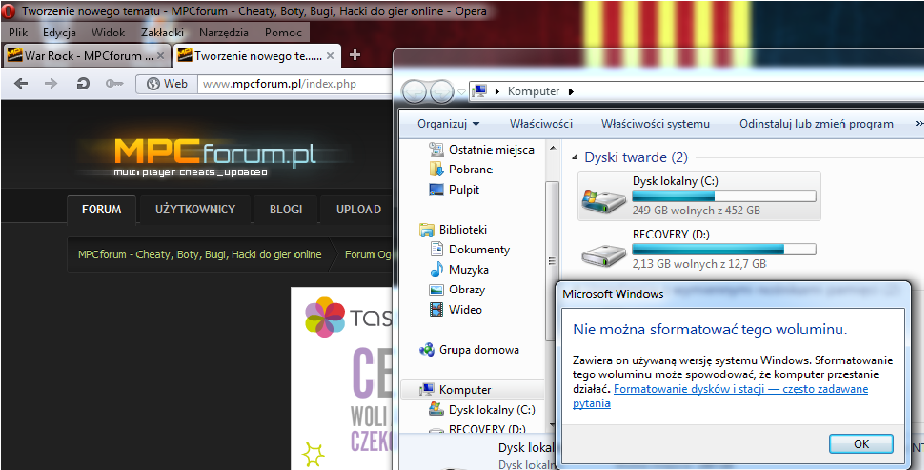Screen dimensions: 924x470
Task: Open the Organizuj dropdown menu
Action: point(448,124)
